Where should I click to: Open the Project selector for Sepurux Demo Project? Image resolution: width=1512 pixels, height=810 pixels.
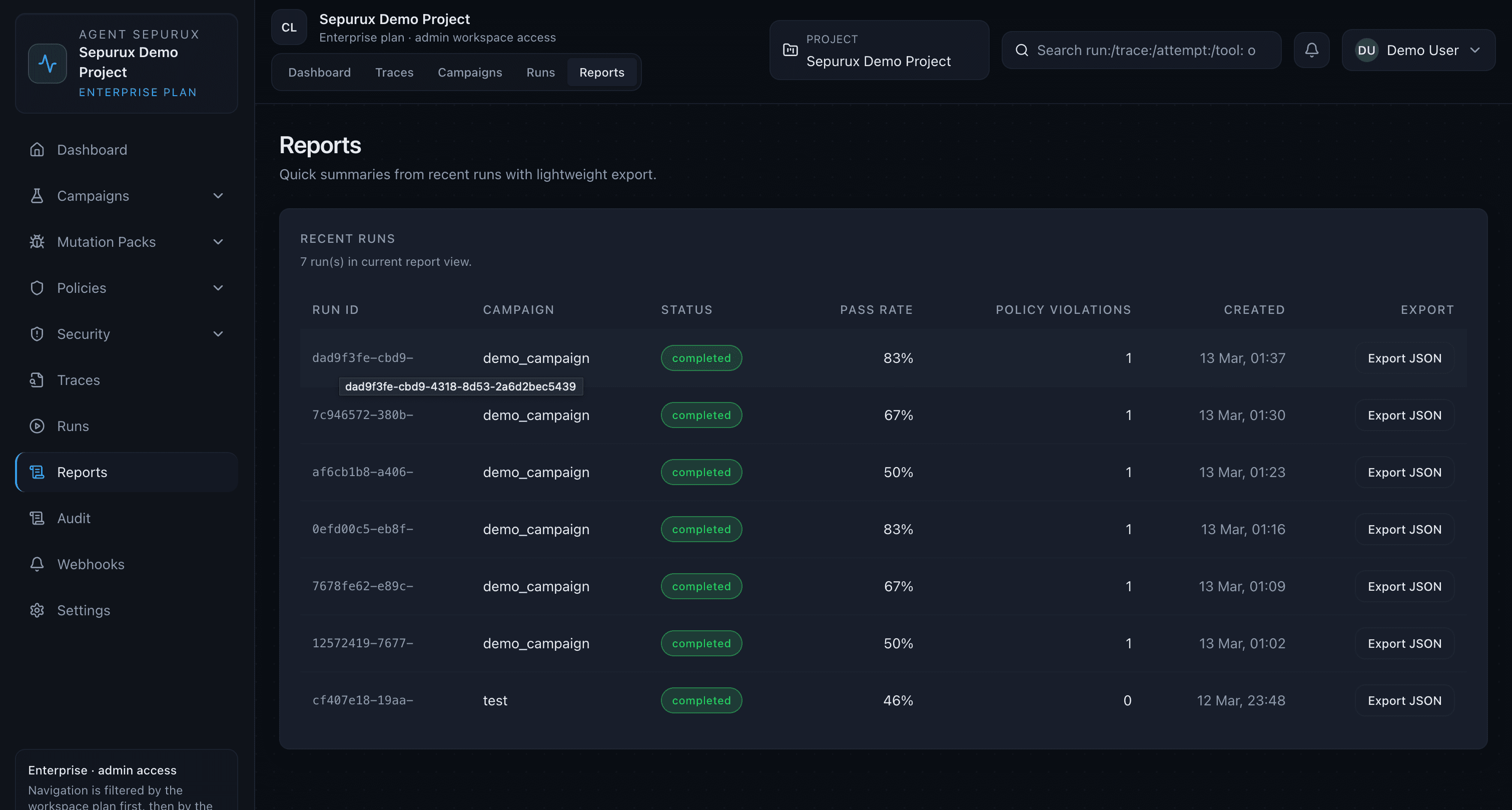pyautogui.click(x=879, y=50)
